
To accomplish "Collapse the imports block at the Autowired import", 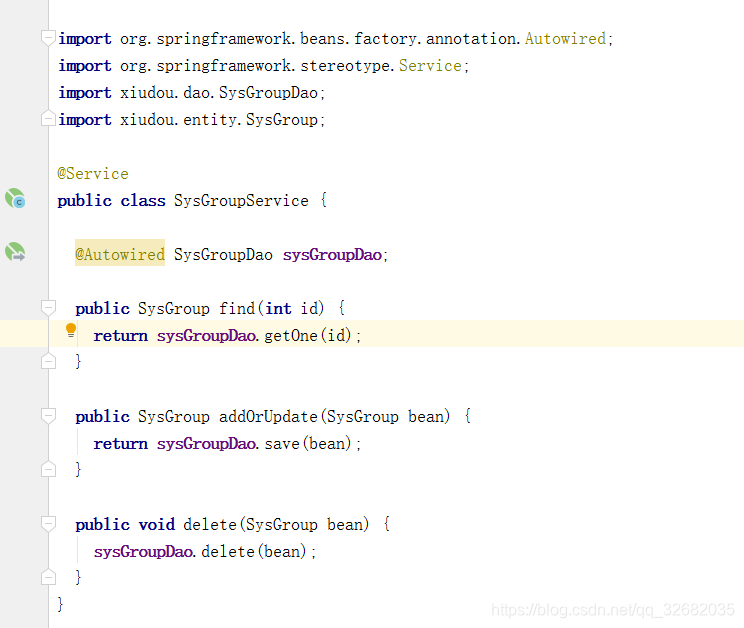I will coord(48,37).
